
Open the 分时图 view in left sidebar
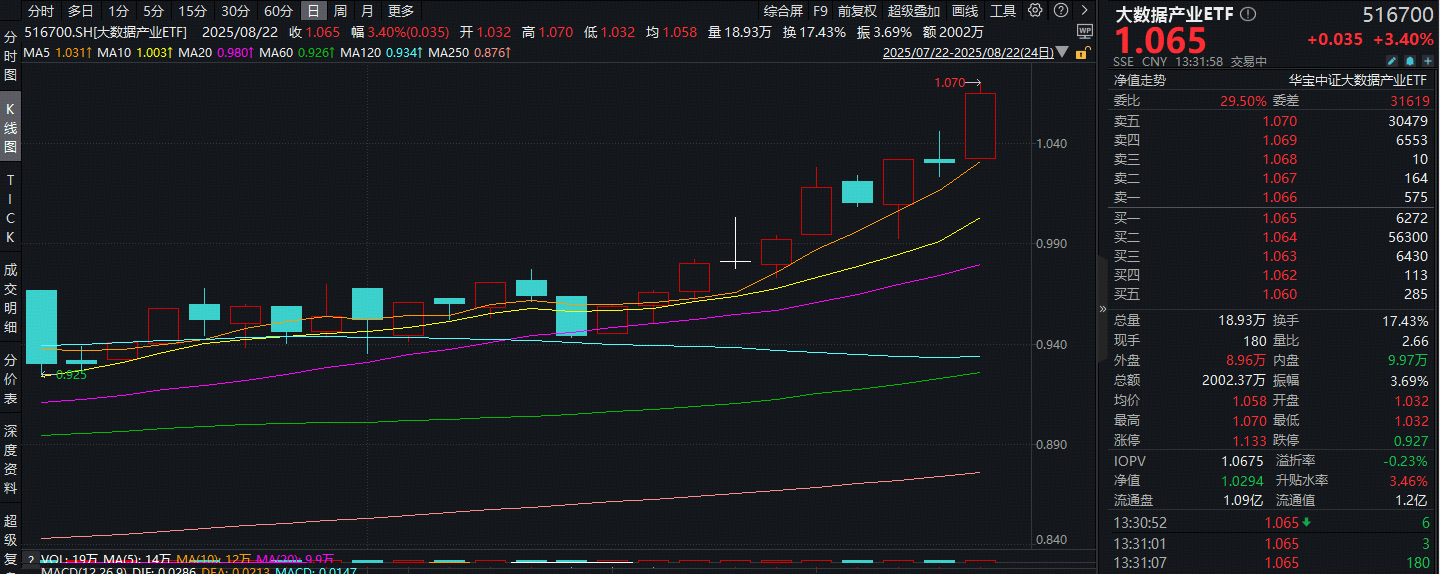[11, 56]
